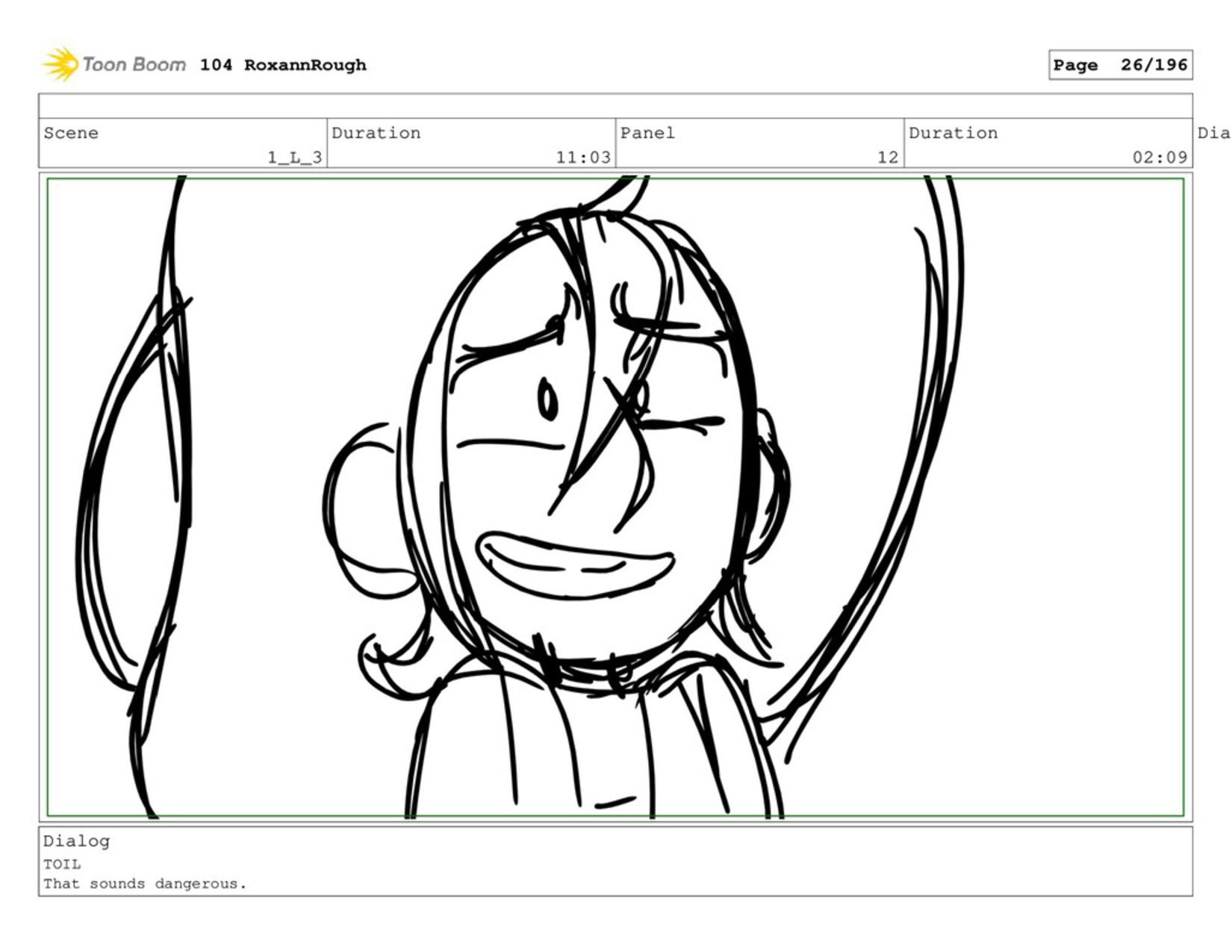Click the 'Duration' label next to Panel
Viewport: 1232px width, 952px height.
point(953,133)
